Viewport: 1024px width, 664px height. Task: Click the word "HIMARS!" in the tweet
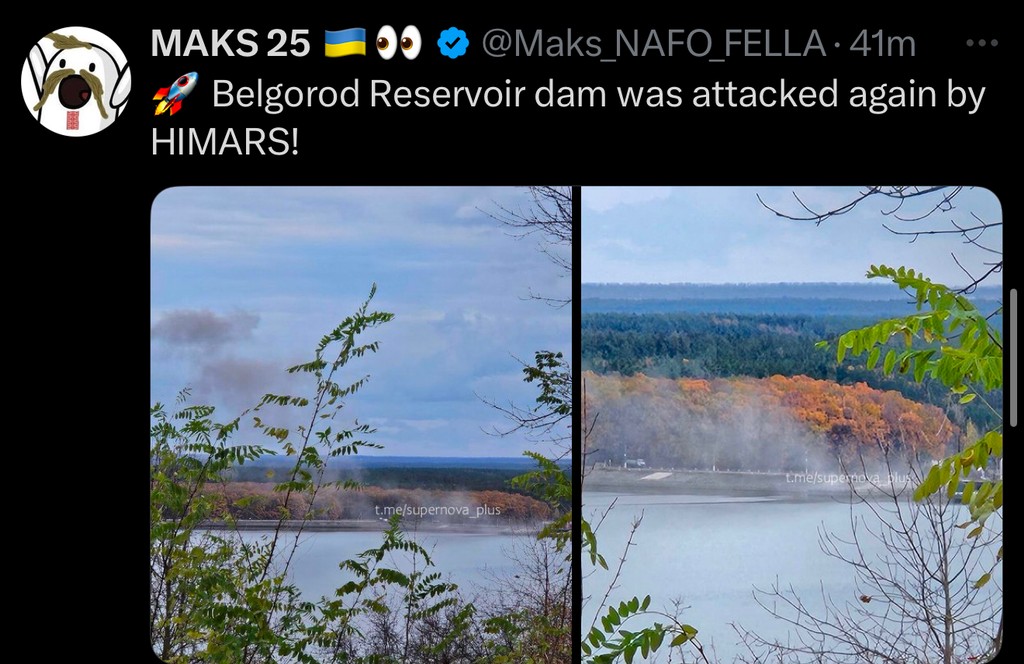pyautogui.click(x=225, y=142)
